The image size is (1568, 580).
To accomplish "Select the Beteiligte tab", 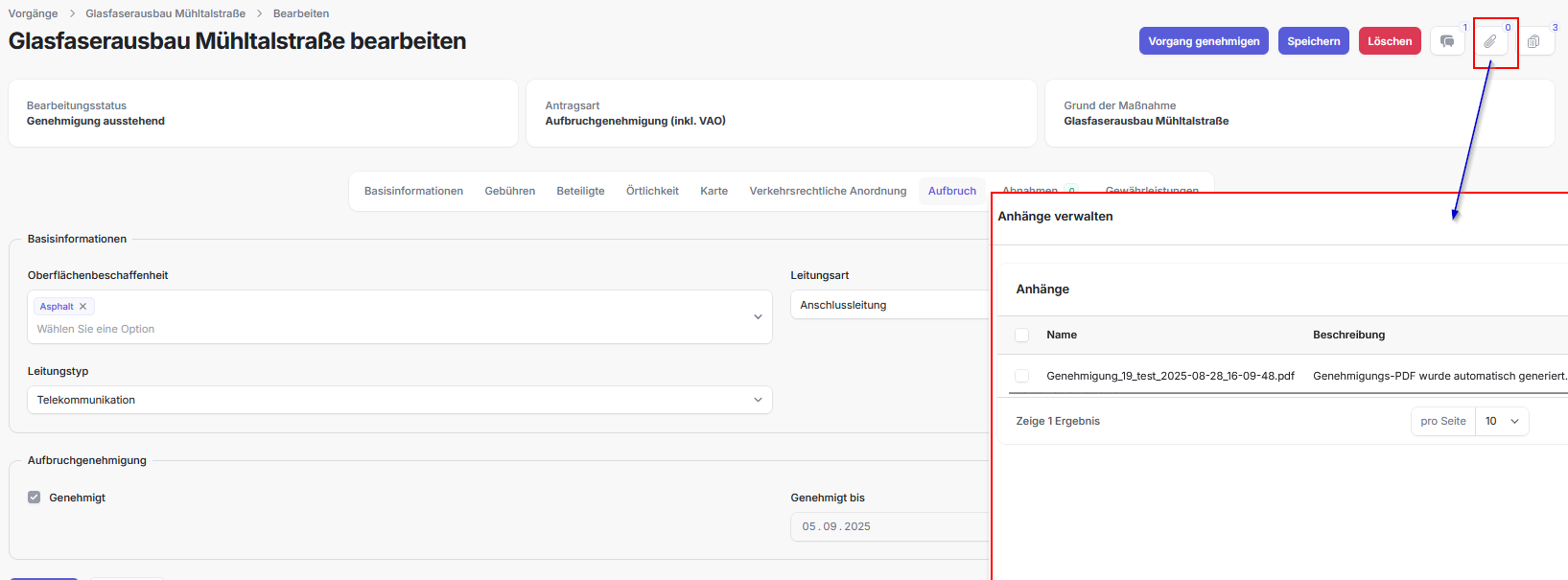I will [580, 191].
